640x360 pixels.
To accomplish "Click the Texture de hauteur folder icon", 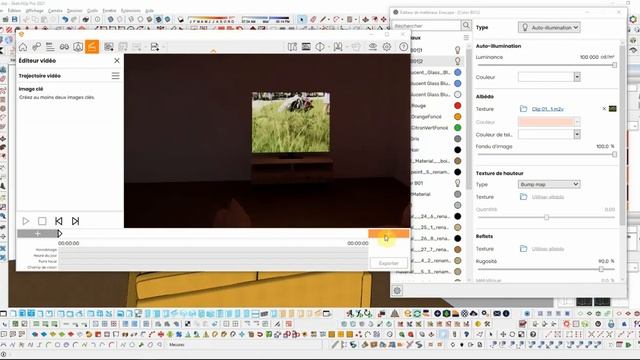I will click(x=523, y=197).
